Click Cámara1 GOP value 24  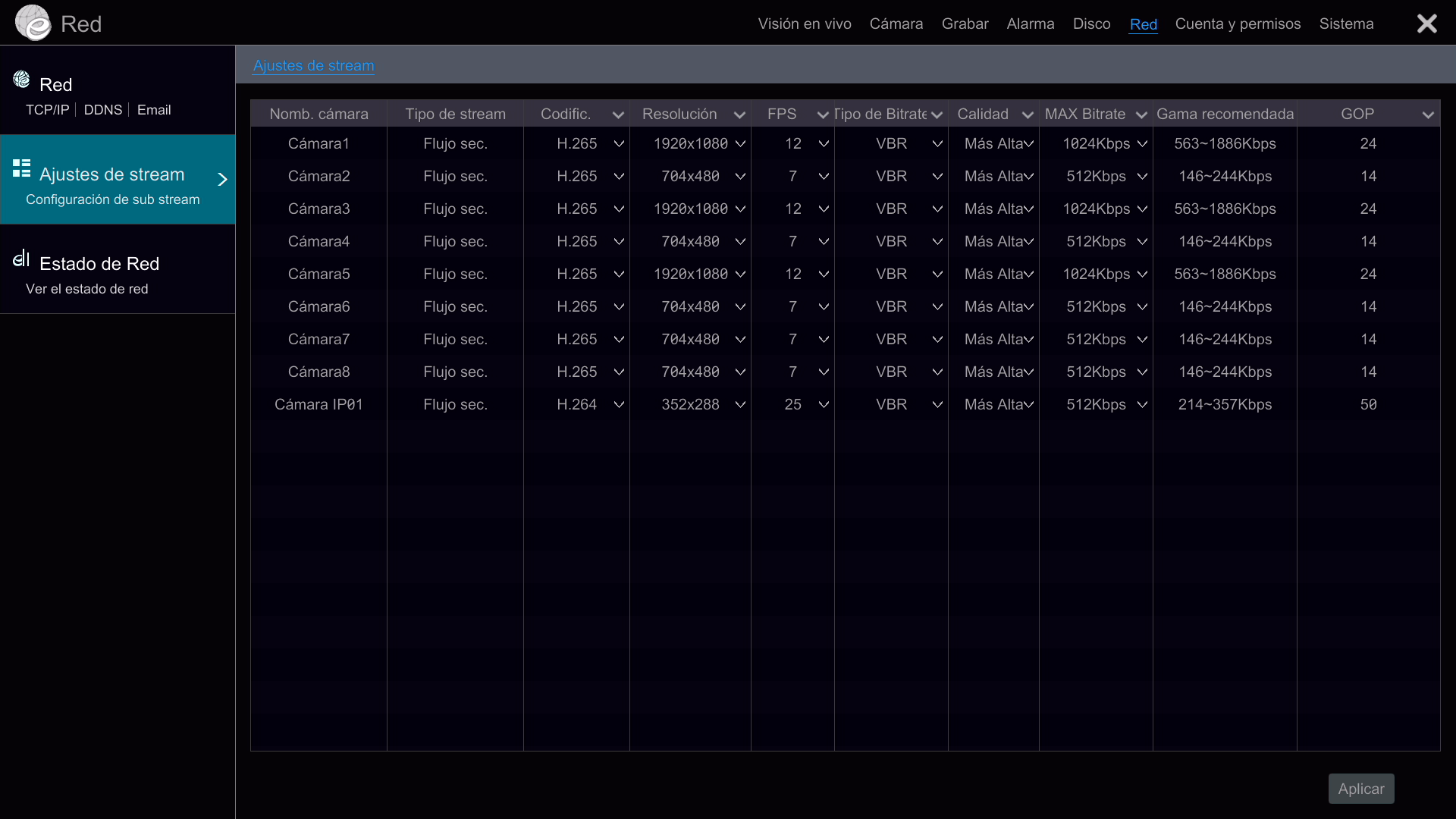pos(1368,143)
